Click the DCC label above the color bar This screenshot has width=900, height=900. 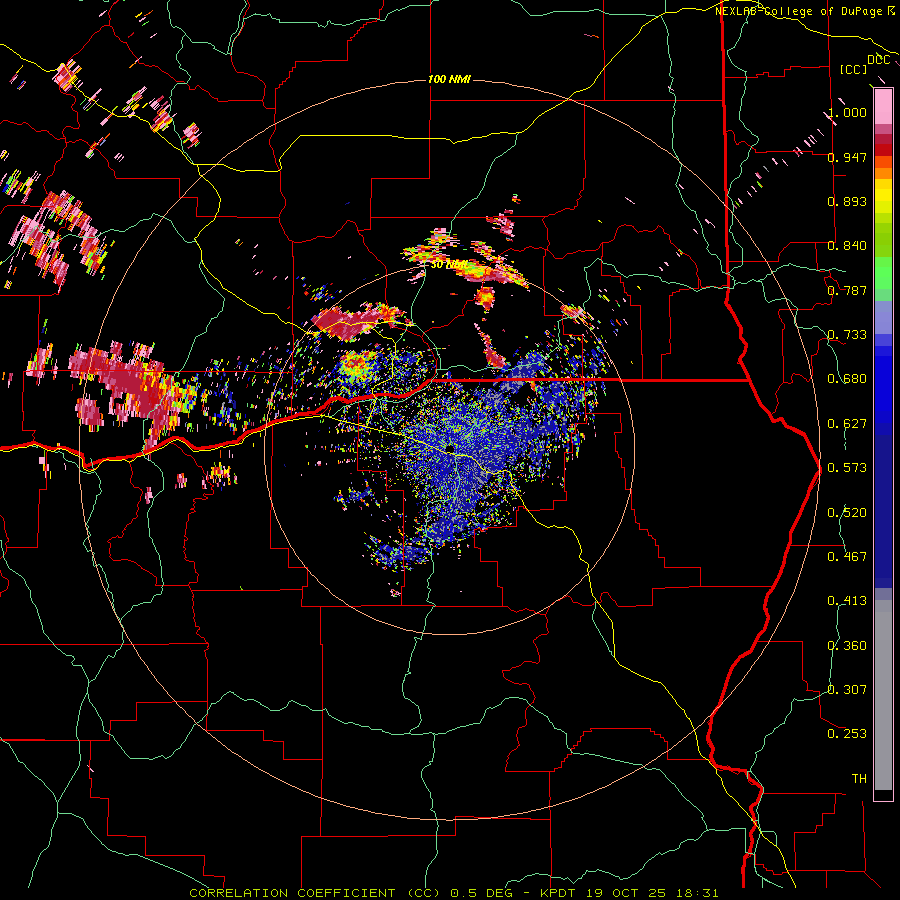(x=878, y=60)
